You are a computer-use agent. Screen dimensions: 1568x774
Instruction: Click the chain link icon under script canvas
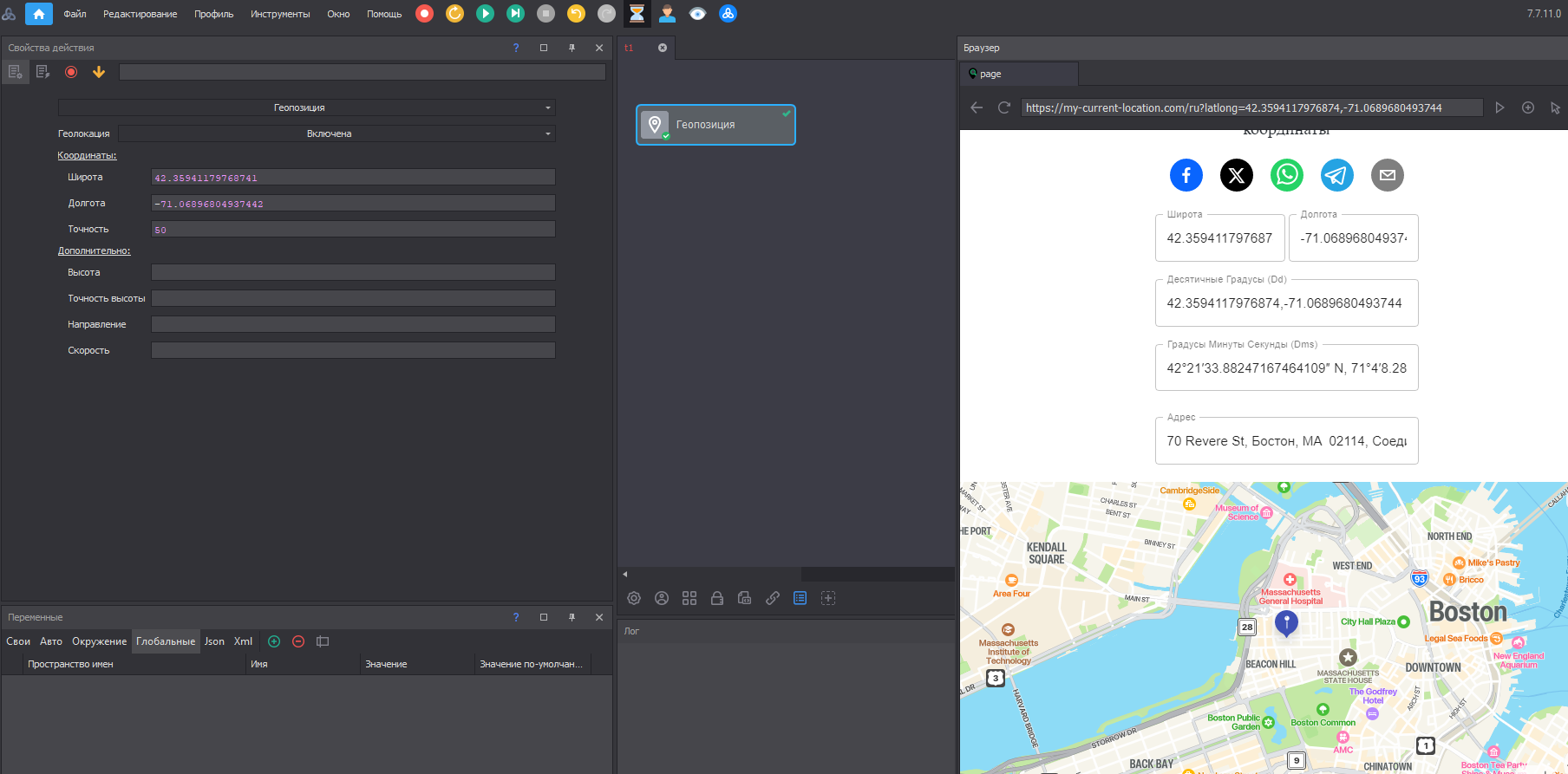pyautogui.click(x=773, y=598)
